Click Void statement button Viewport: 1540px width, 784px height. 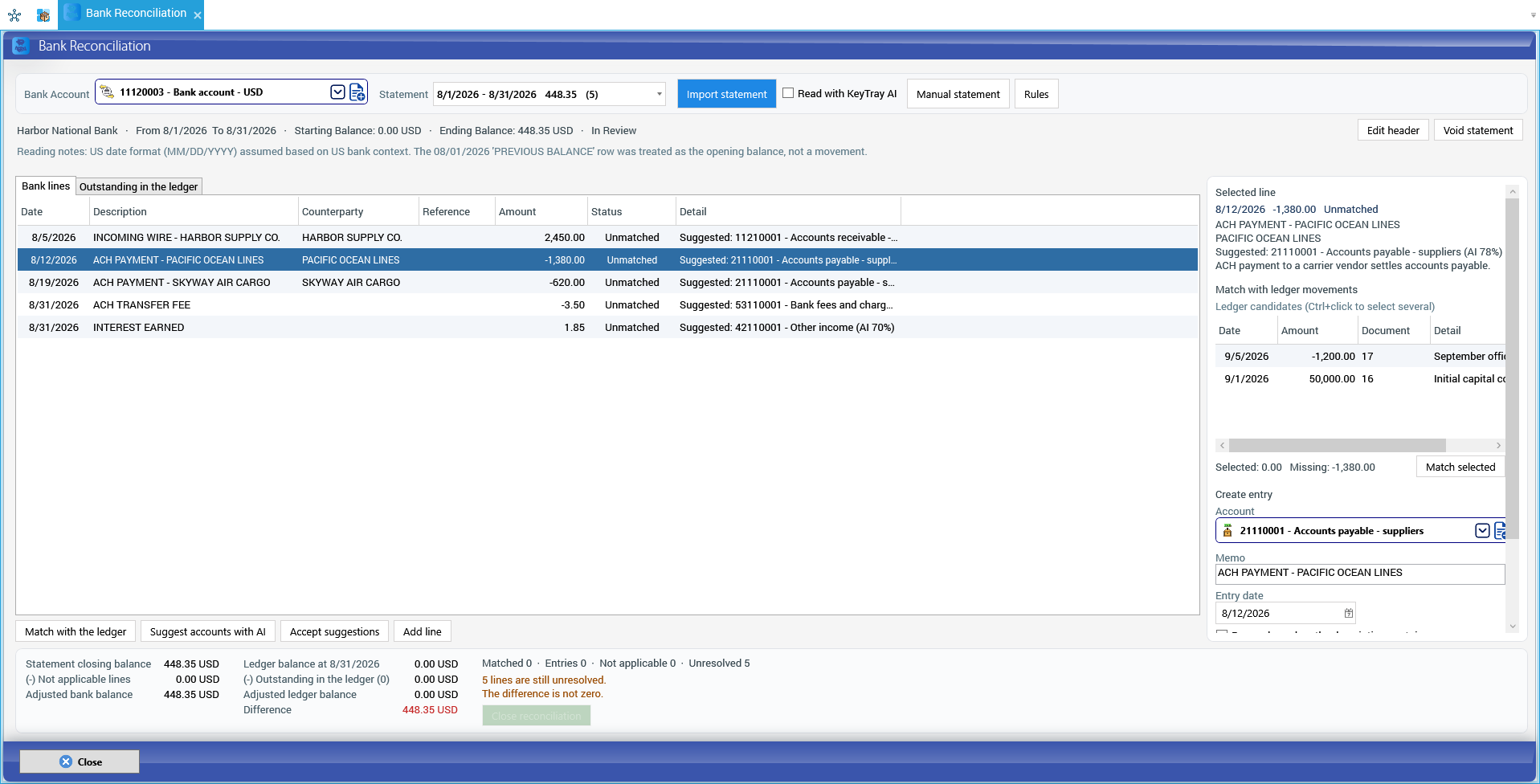tap(1477, 130)
